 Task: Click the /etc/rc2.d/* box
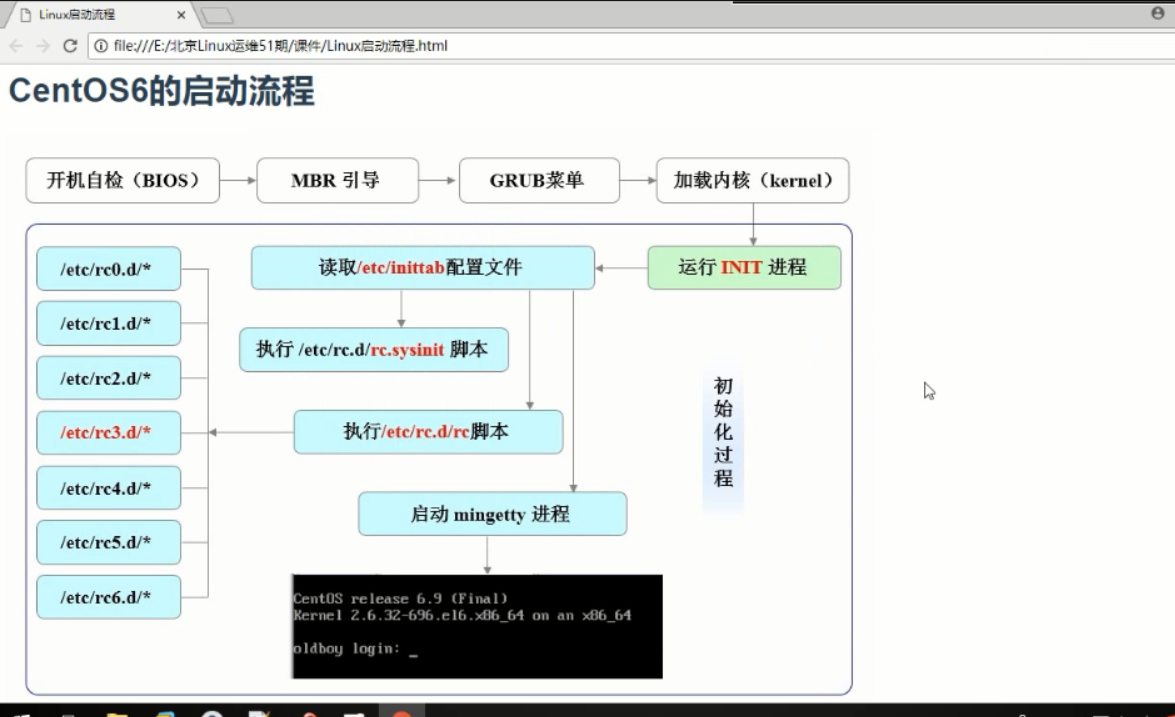[109, 378]
